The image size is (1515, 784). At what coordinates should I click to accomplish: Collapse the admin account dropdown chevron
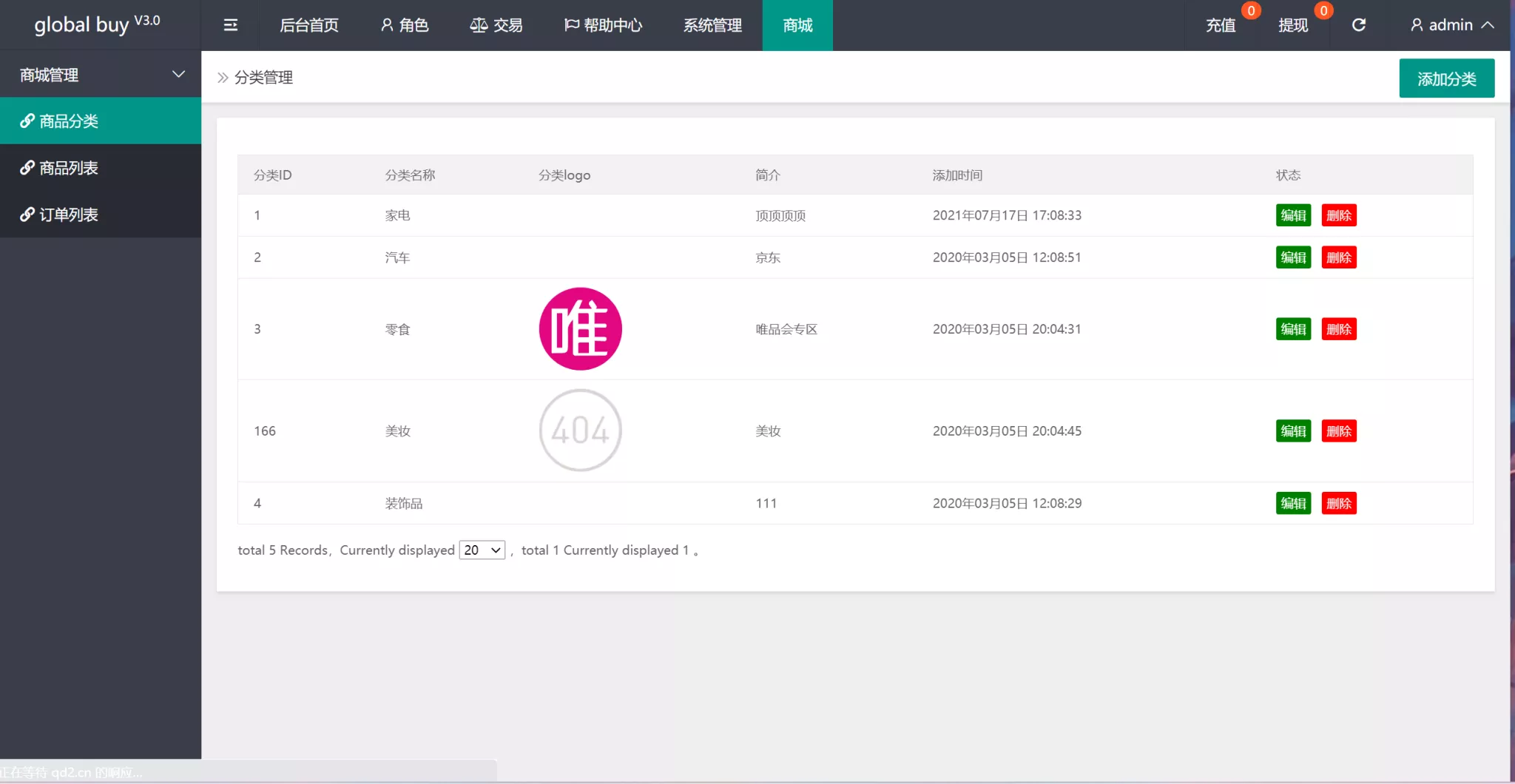point(1489,24)
